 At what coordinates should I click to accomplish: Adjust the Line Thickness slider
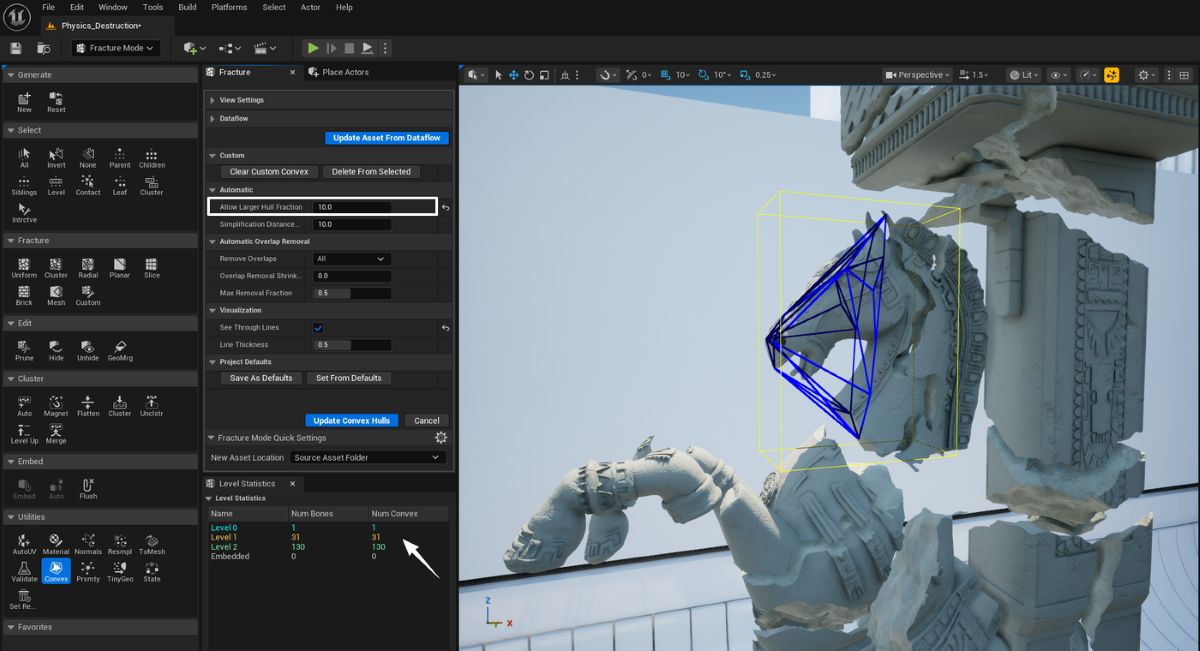click(x=351, y=345)
